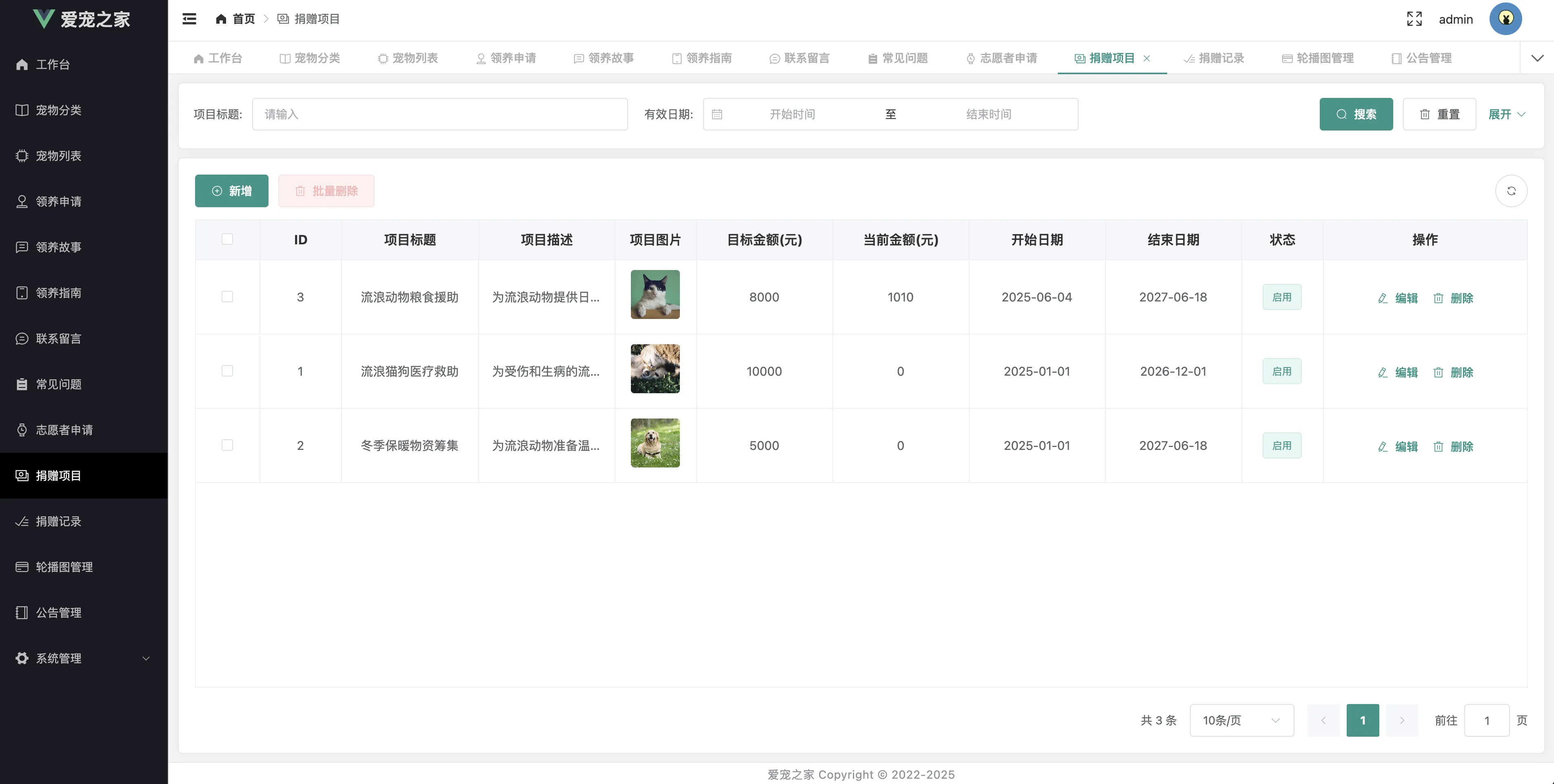The width and height of the screenshot is (1554, 784).
Task: Refresh table with circular arrows icon
Action: coord(1511,190)
